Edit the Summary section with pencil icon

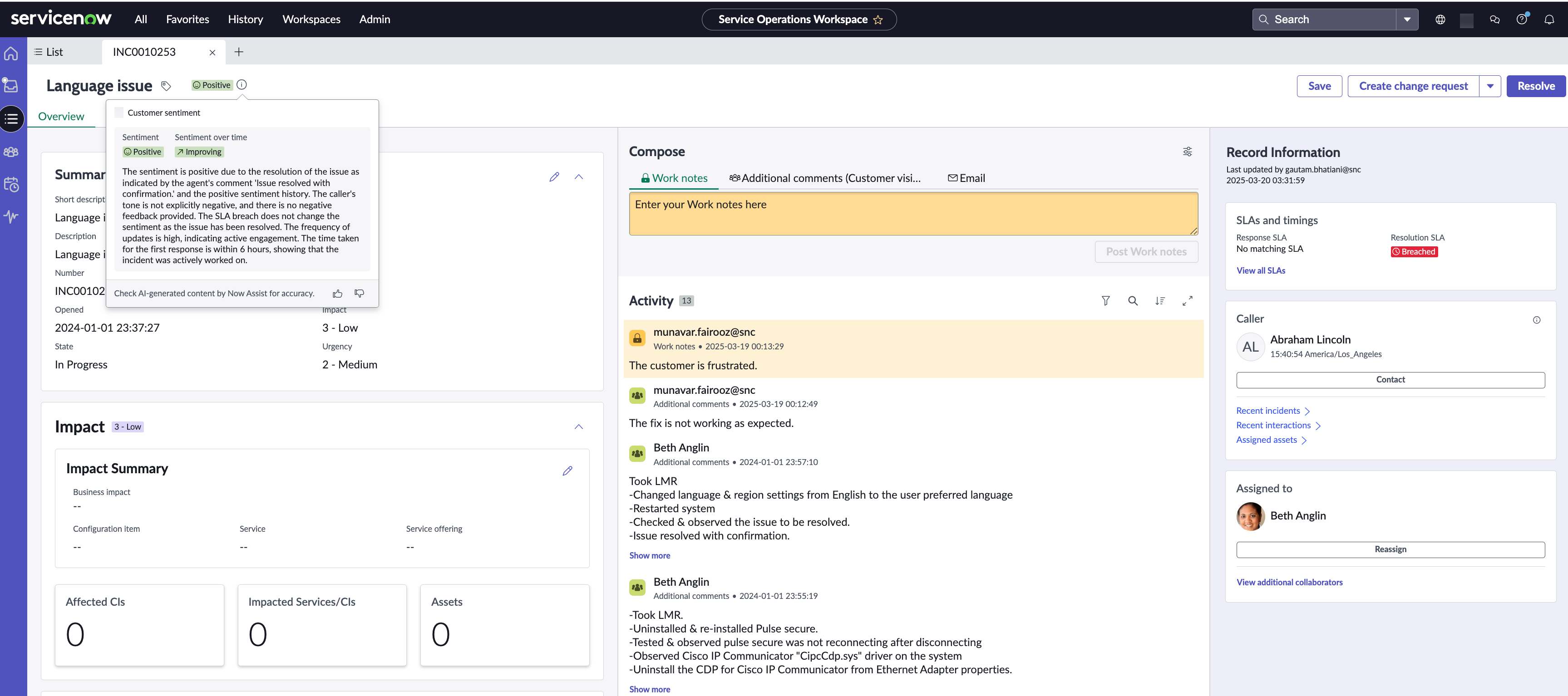click(x=554, y=176)
